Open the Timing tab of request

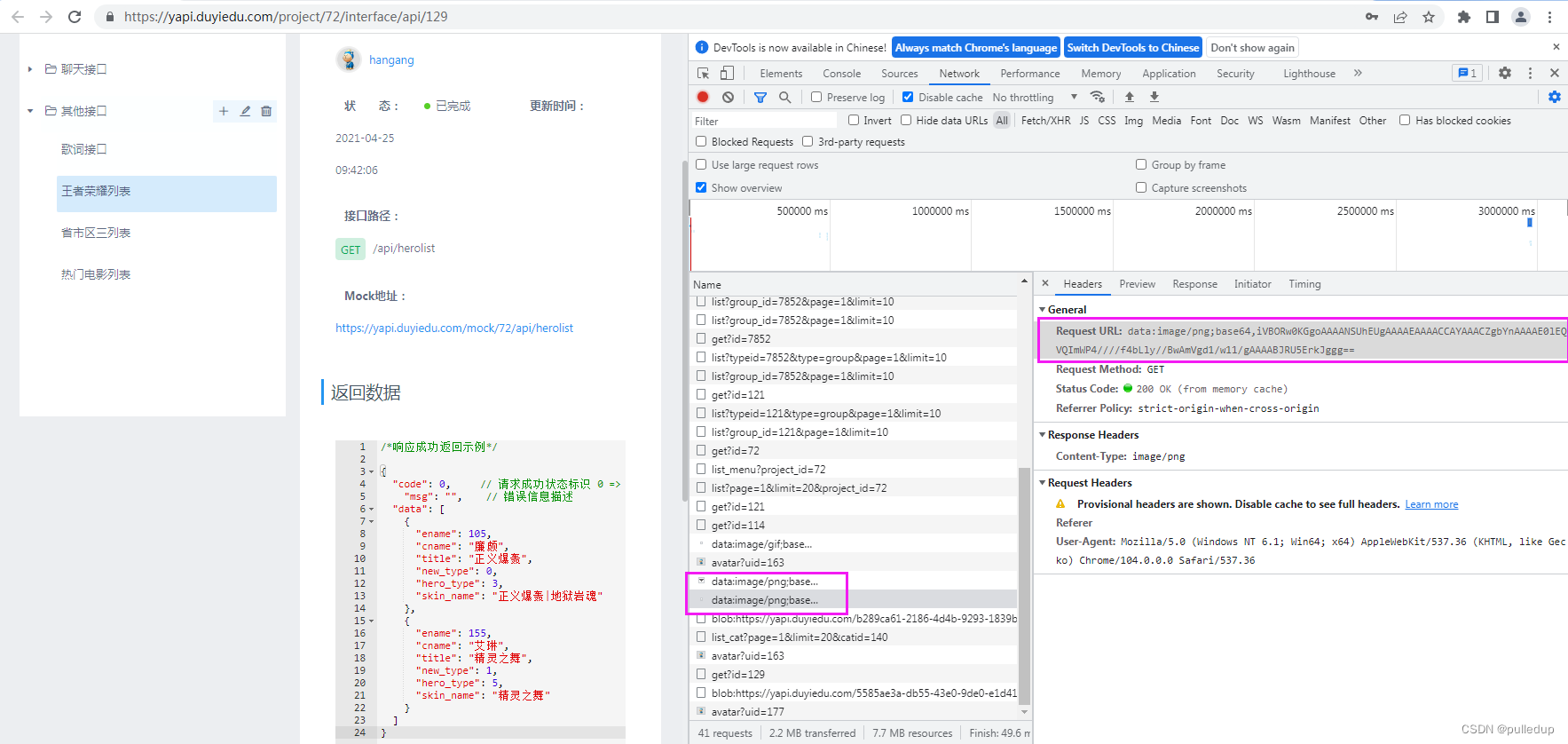tap(1304, 284)
